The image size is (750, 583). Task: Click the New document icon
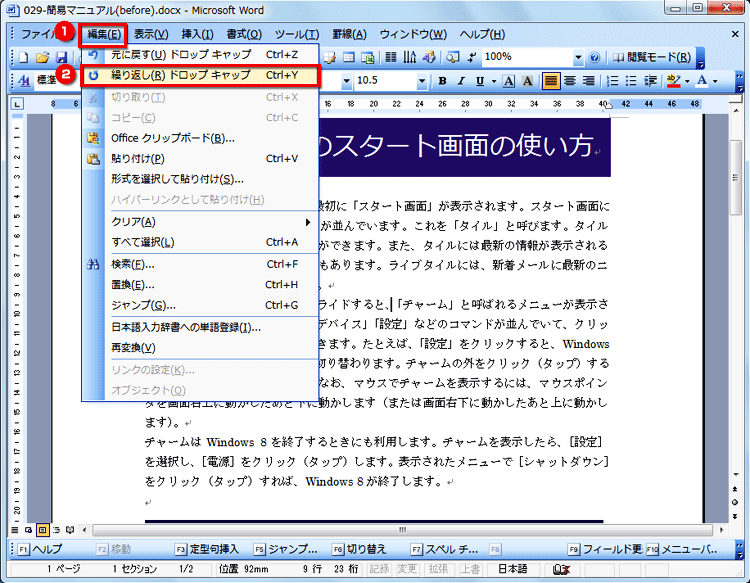(x=23, y=57)
